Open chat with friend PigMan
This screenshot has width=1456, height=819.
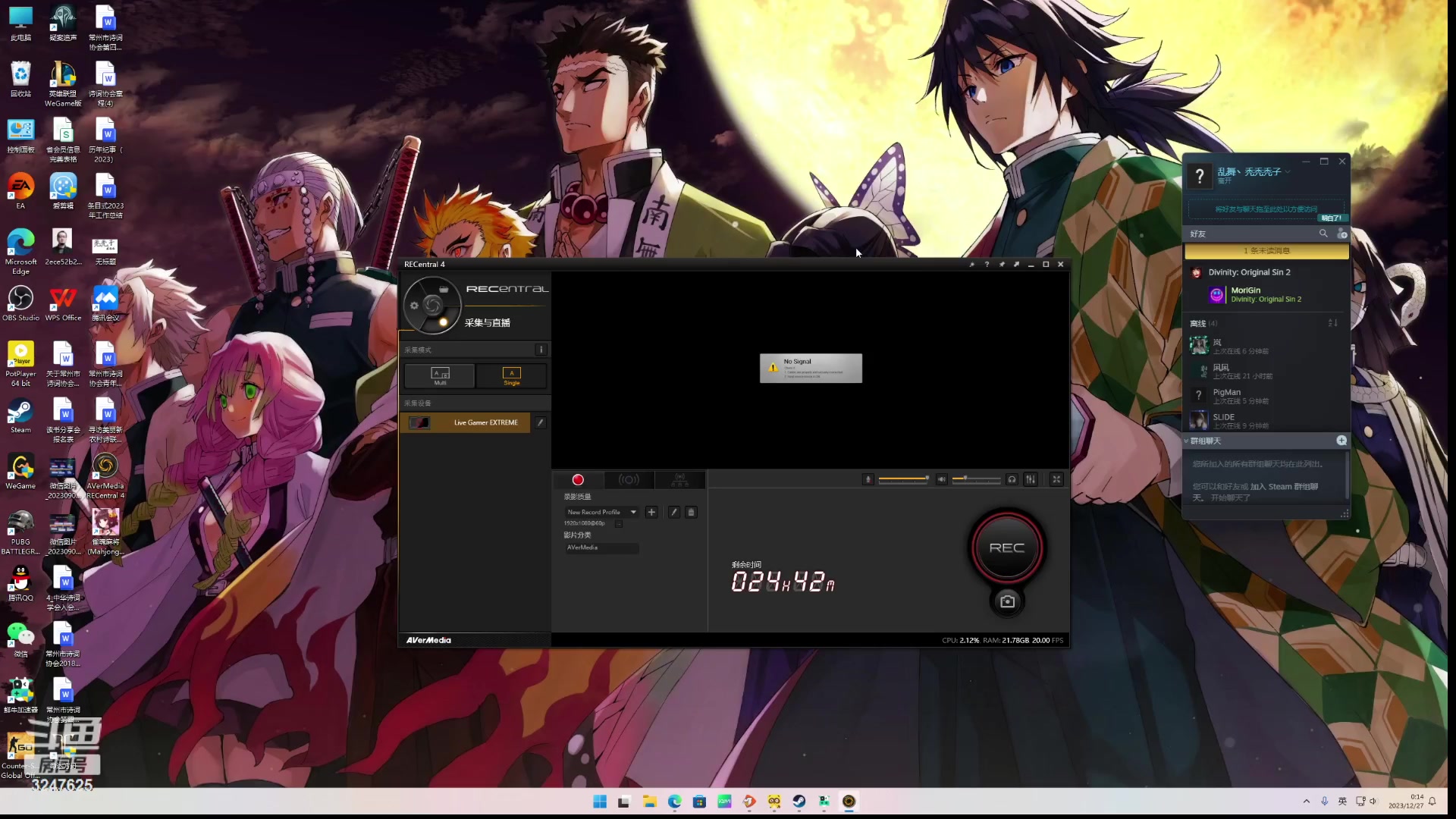1266,396
